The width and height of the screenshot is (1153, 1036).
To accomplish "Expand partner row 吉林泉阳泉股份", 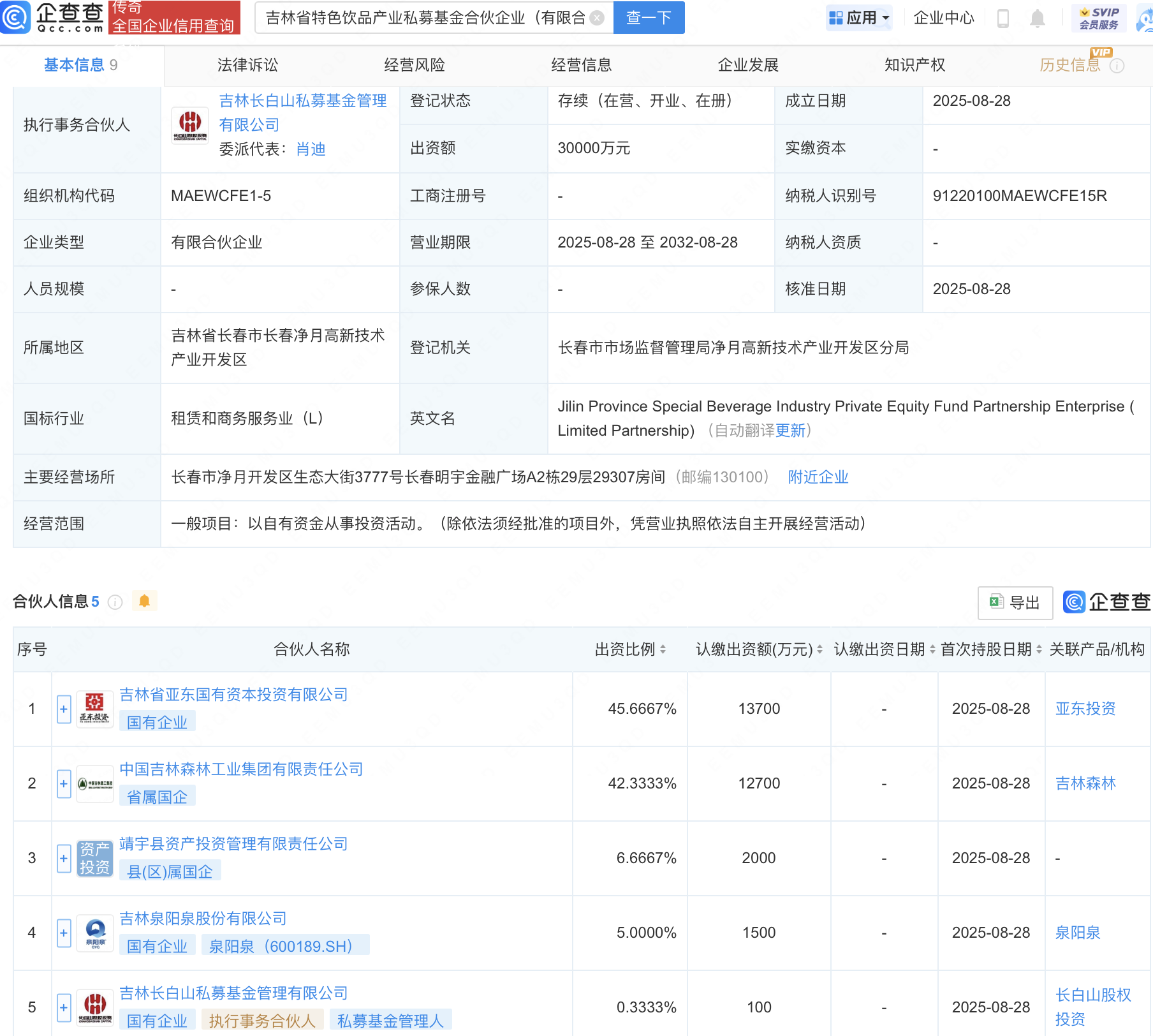I will tap(64, 933).
